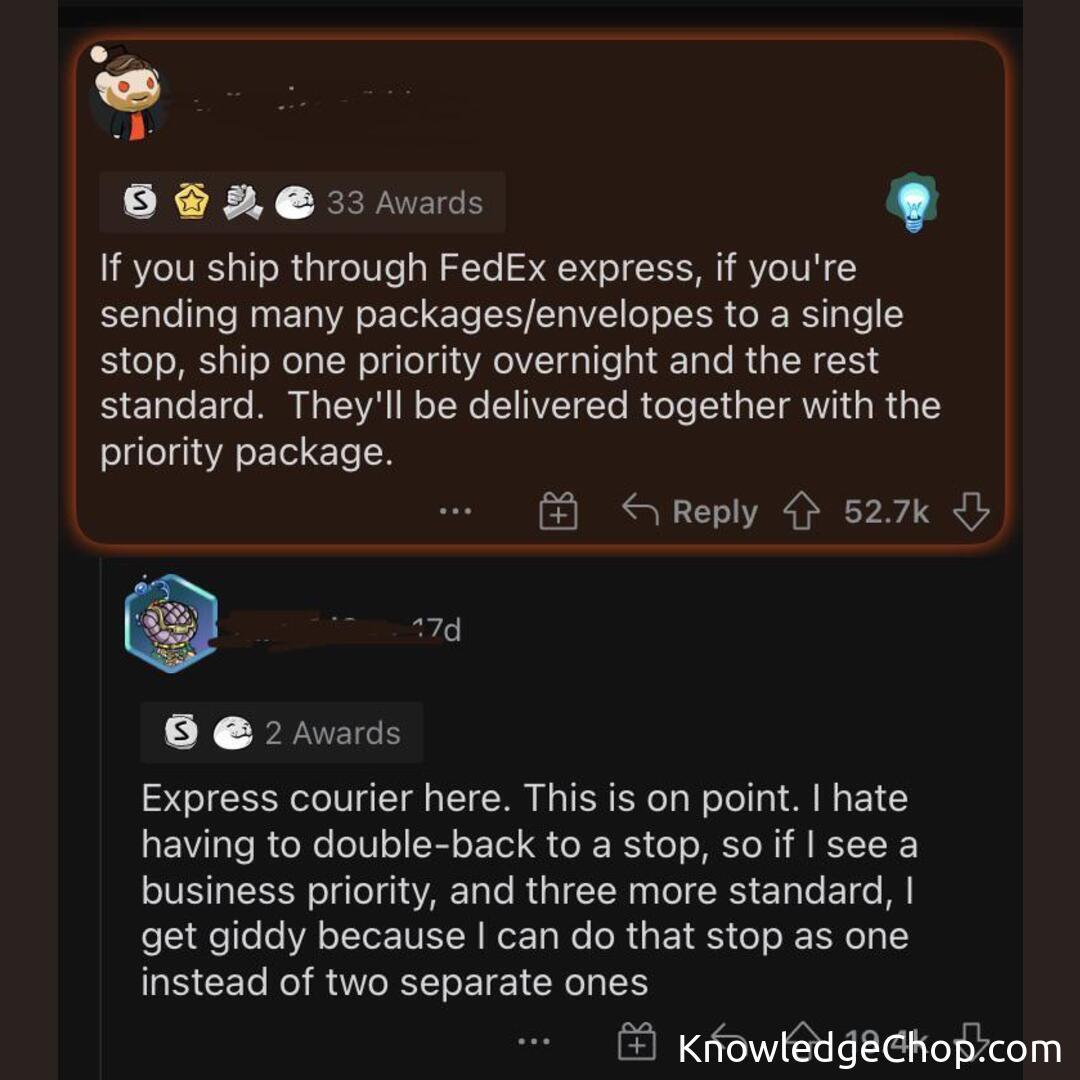
Task: Click the helping-hands award icon
Action: point(241,203)
